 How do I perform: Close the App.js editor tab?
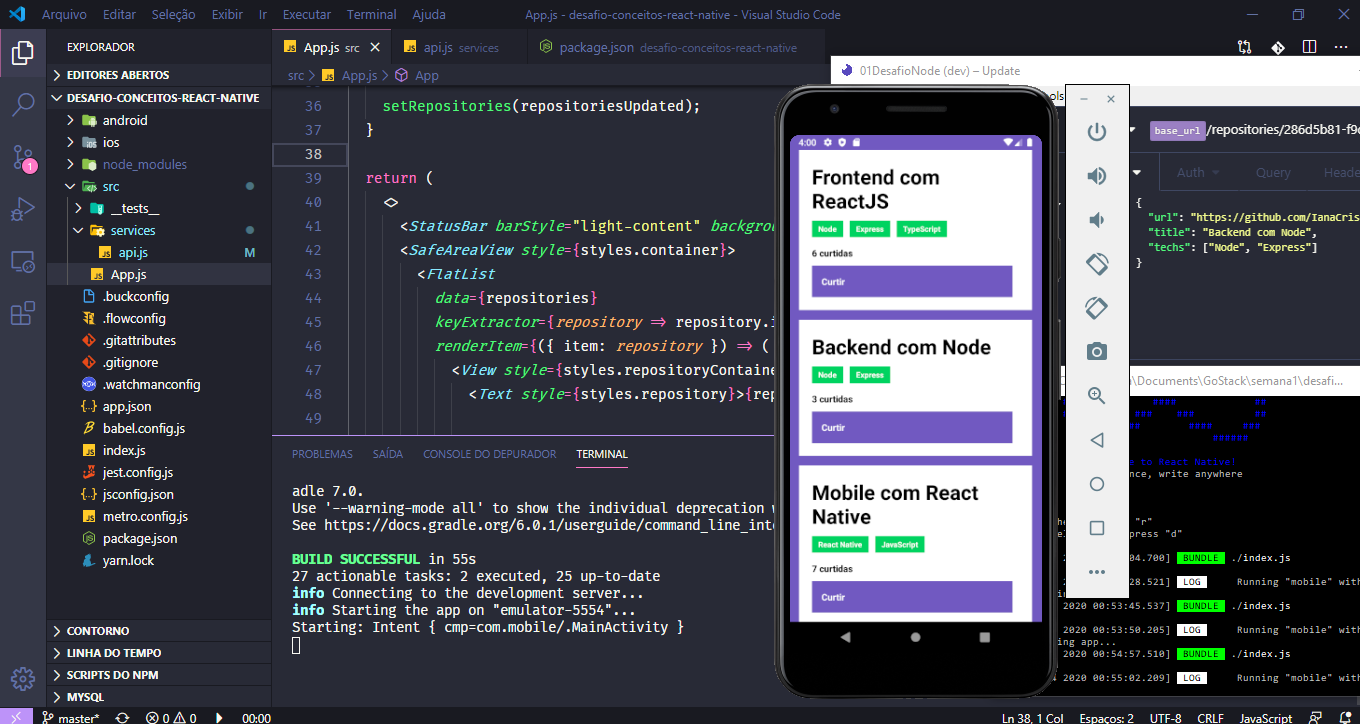point(376,47)
